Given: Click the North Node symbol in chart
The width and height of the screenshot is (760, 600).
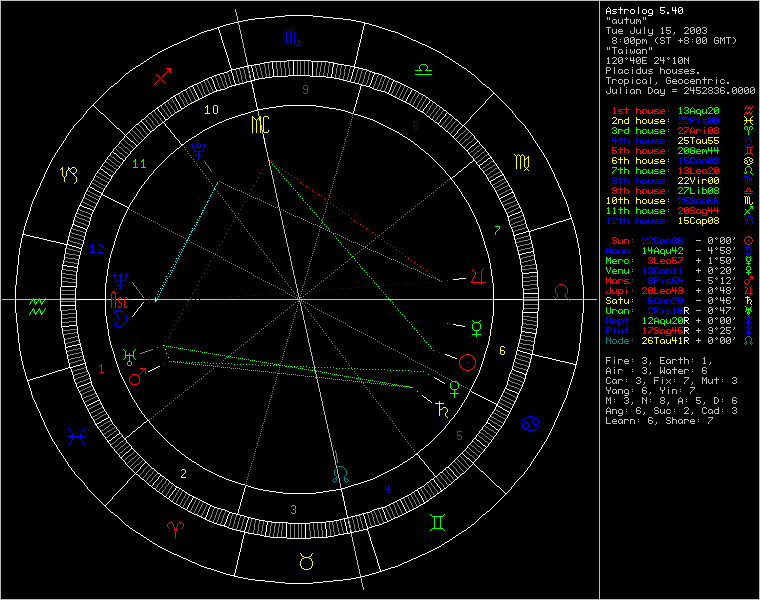Looking at the screenshot, I should tap(341, 474).
